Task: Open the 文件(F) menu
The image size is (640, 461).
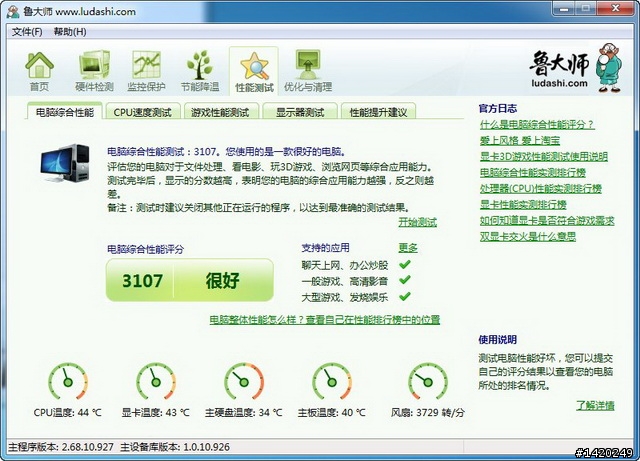Action: tap(27, 32)
